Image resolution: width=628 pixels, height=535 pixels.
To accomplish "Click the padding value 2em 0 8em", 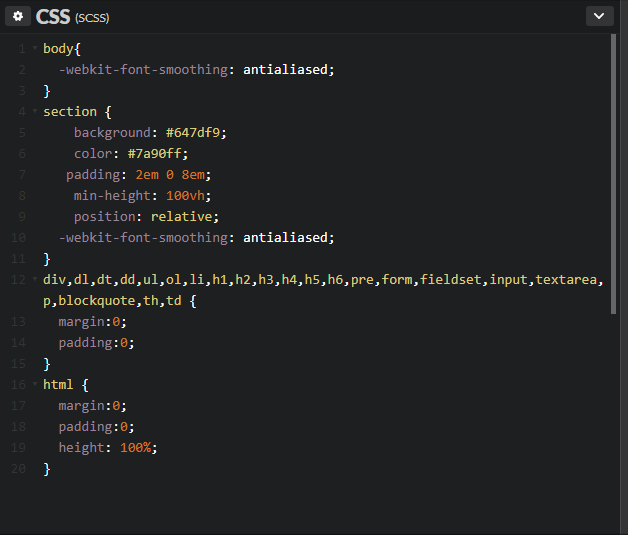I will pyautogui.click(x=170, y=175).
